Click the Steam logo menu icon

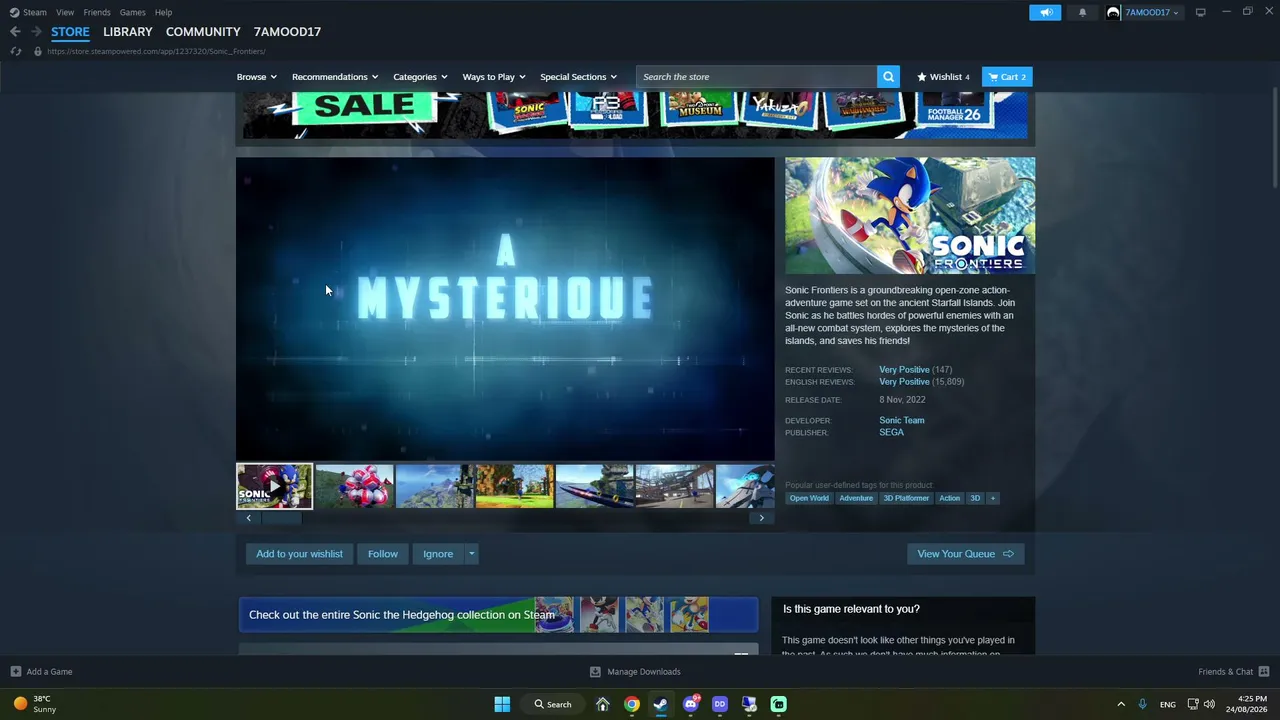(x=14, y=12)
